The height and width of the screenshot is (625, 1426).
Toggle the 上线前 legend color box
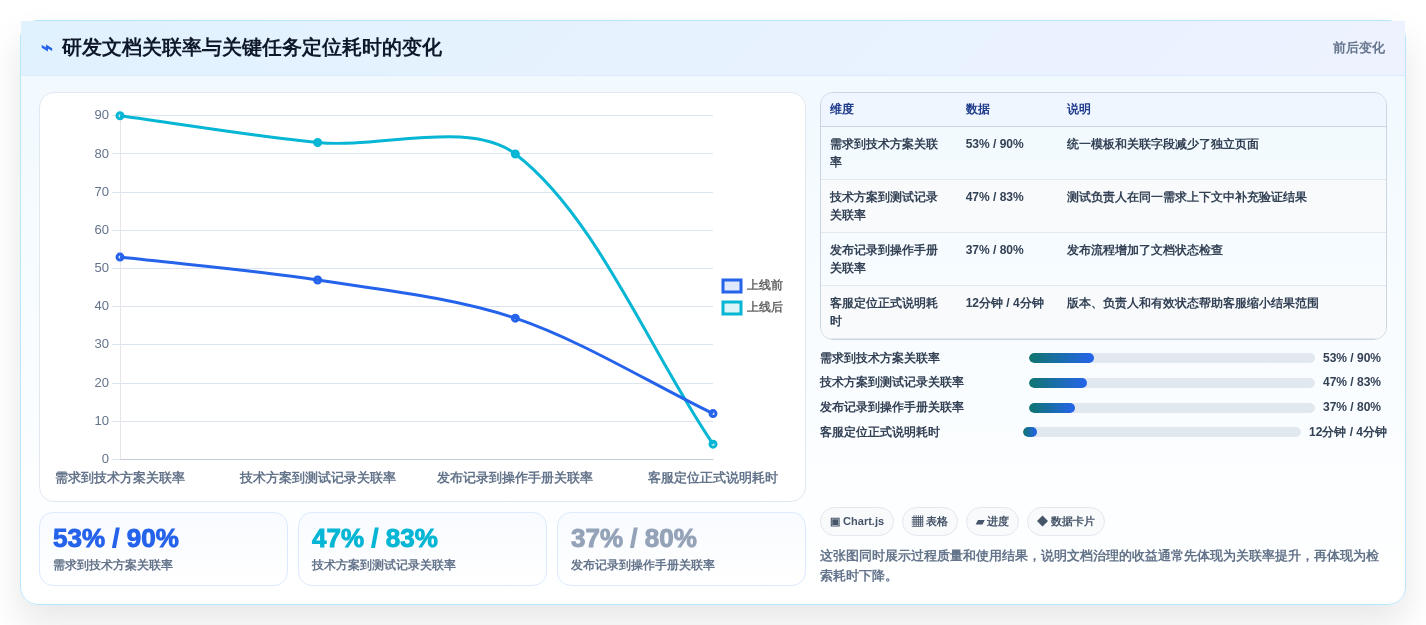click(x=732, y=286)
